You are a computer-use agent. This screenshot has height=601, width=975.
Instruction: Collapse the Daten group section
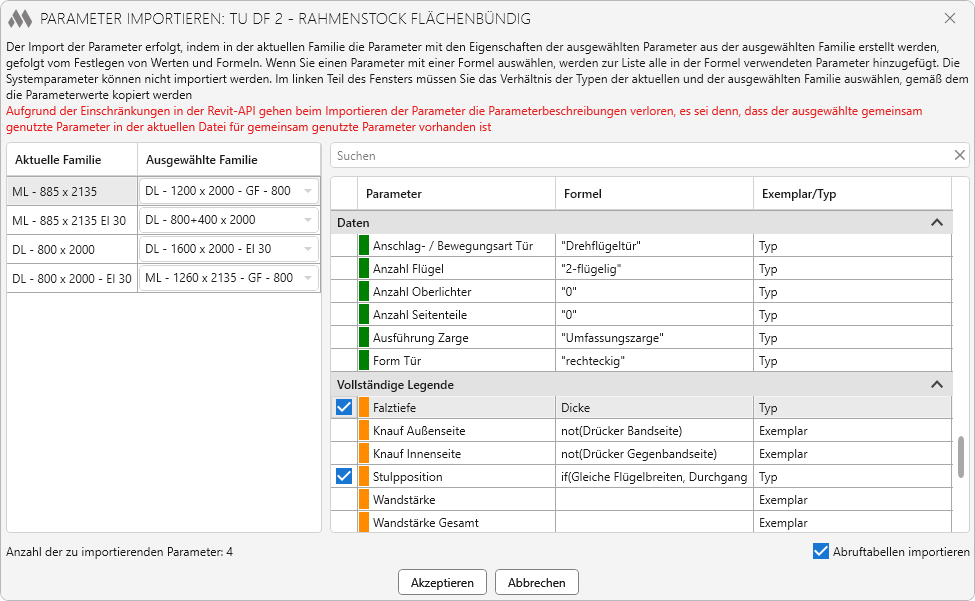[x=936, y=222]
